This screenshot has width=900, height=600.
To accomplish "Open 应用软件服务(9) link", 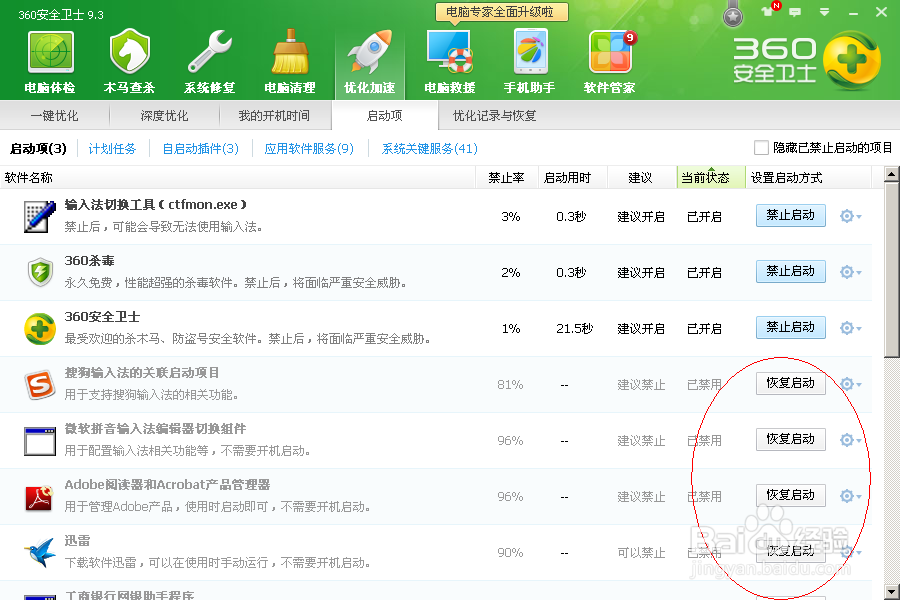I will pos(309,149).
